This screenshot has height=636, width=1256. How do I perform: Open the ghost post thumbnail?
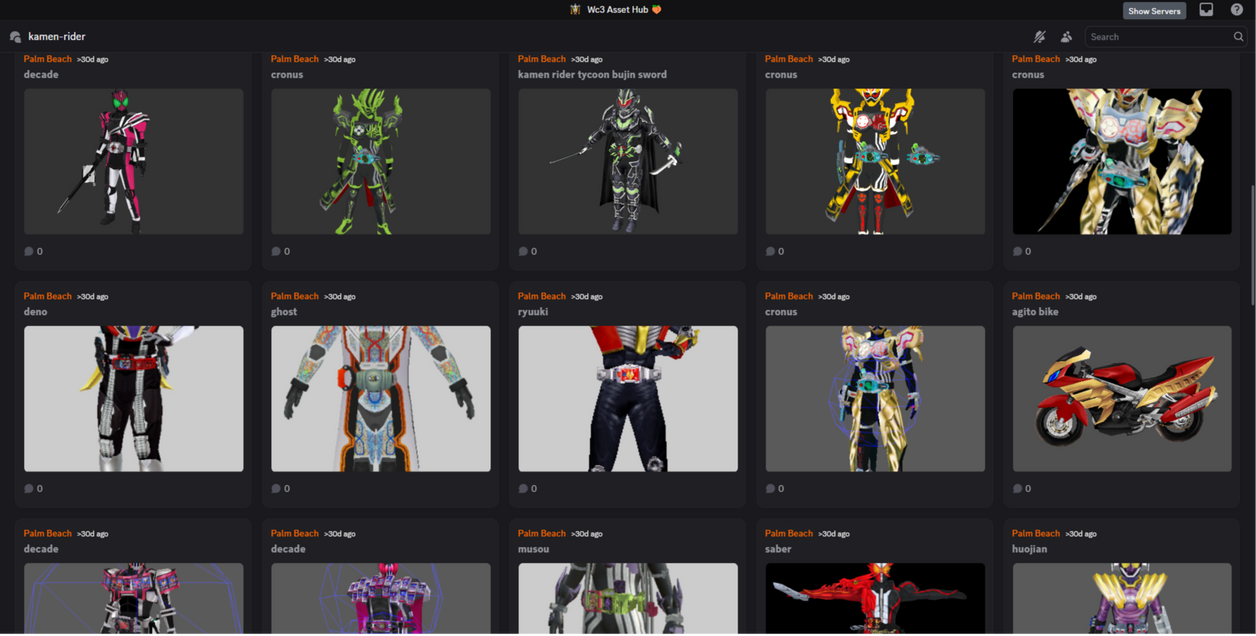pos(381,399)
